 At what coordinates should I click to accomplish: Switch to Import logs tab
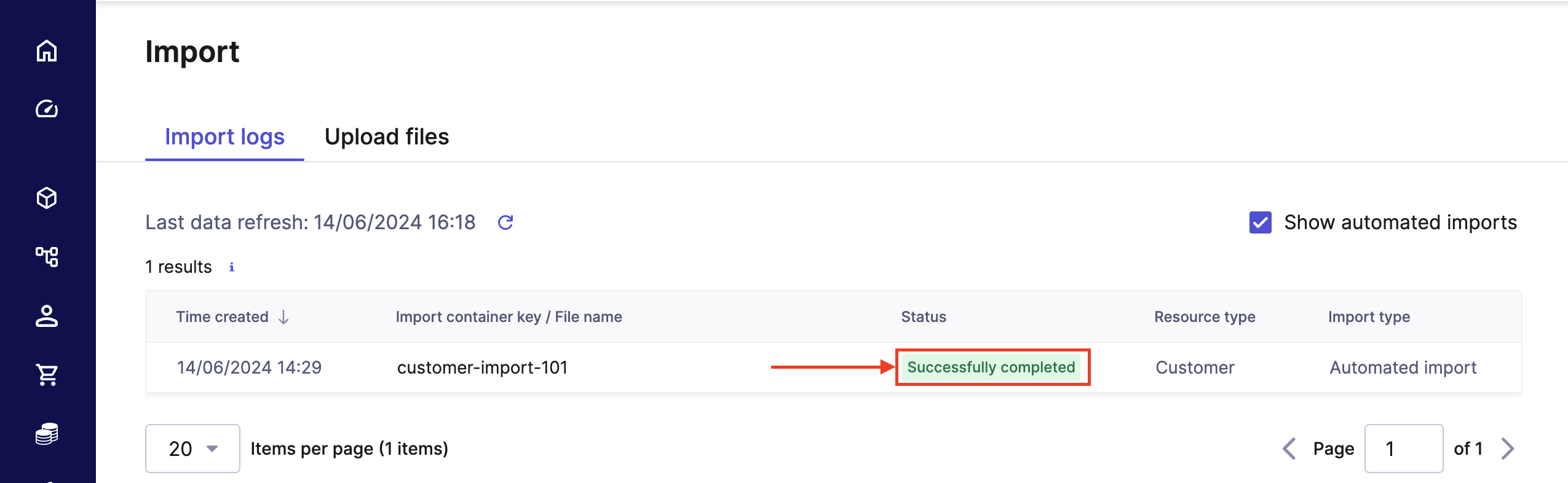(x=224, y=137)
